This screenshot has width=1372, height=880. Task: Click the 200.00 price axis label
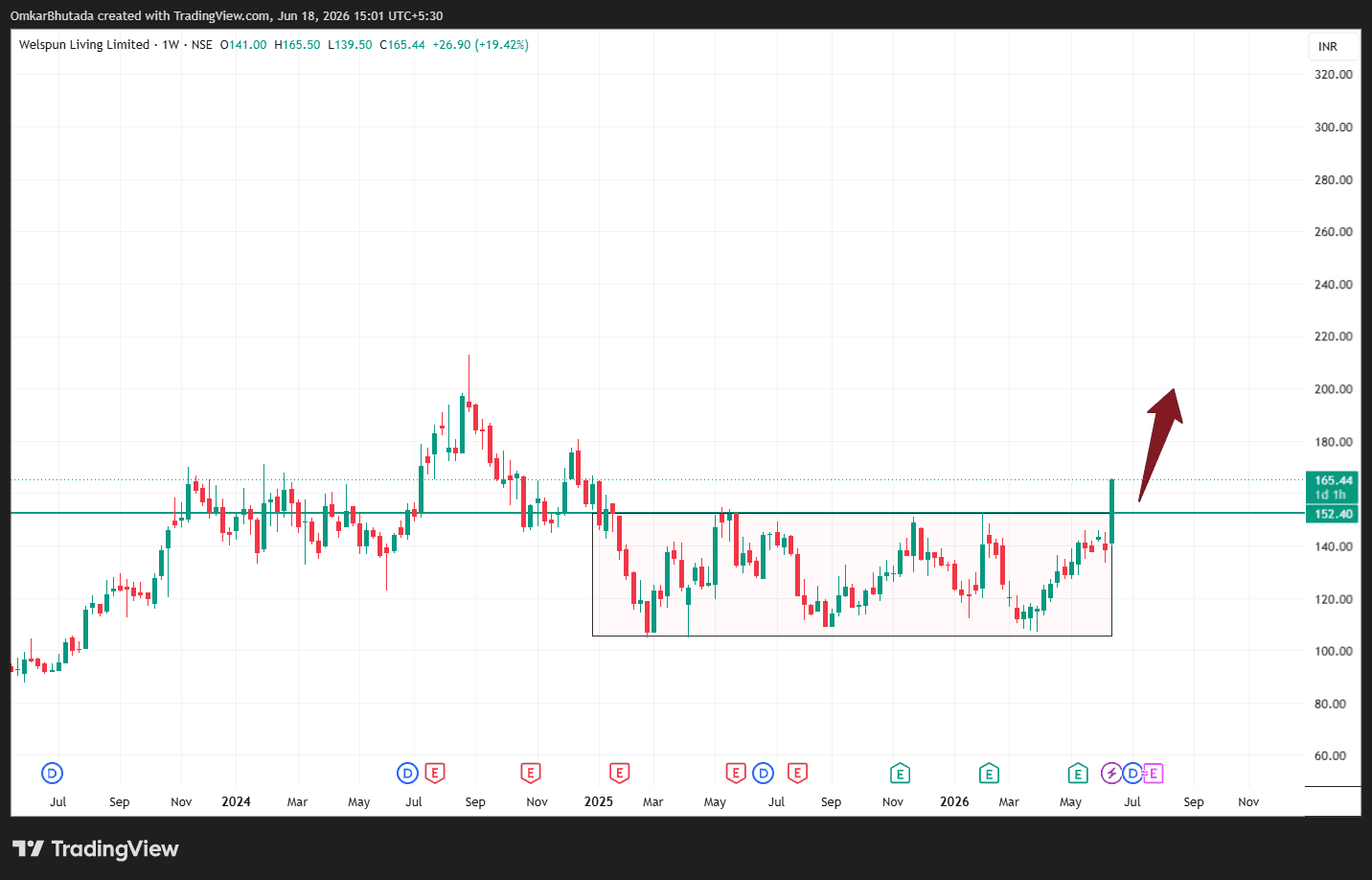[x=1334, y=389]
